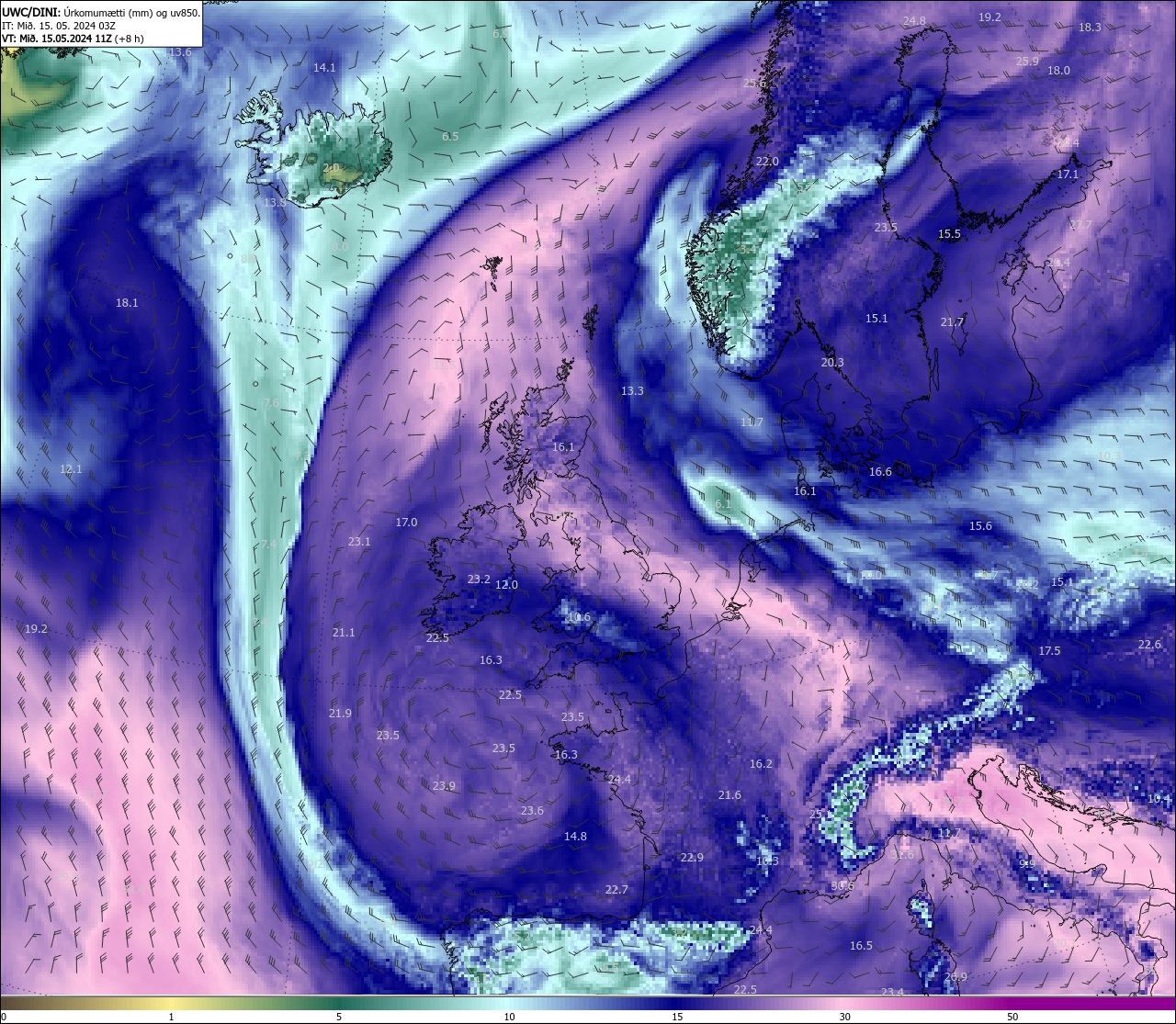This screenshot has height=1024, width=1176.
Task: Click the 21.9 value on the map
Action: [x=340, y=714]
